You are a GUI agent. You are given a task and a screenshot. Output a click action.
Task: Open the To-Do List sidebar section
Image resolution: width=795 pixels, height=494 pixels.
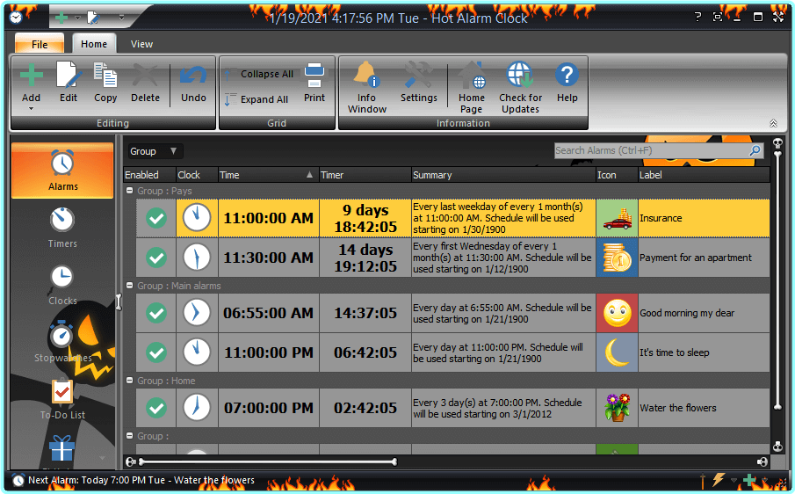click(62, 399)
